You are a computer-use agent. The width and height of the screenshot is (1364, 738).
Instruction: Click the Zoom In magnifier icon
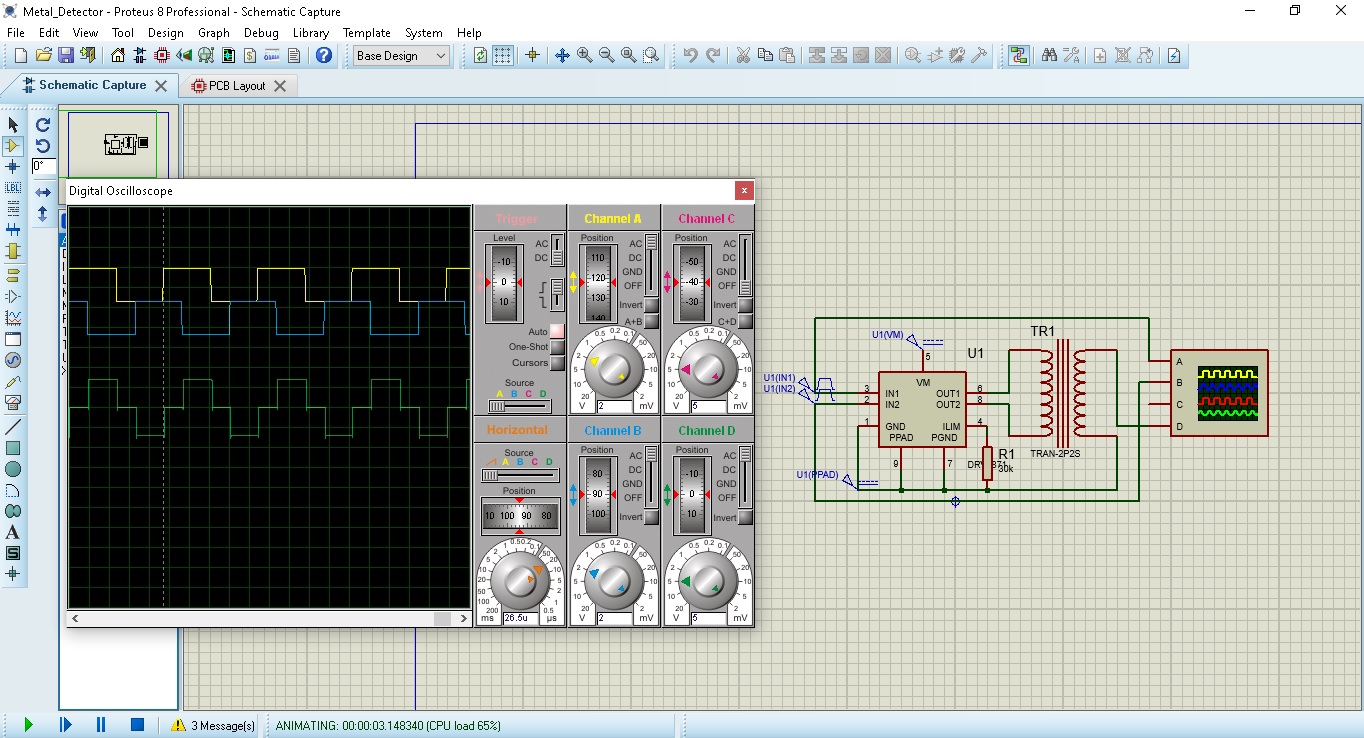pyautogui.click(x=585, y=56)
